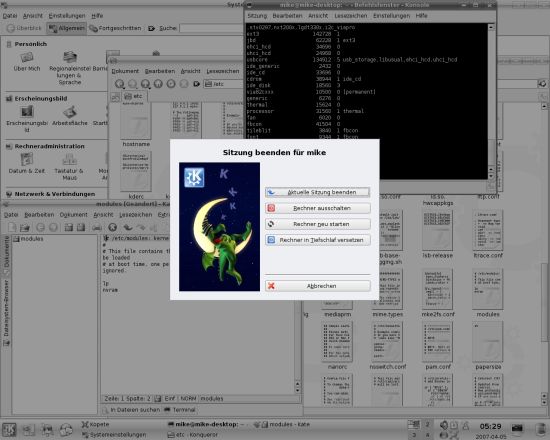Select mke2fs.conf file in Konqueror
The image size is (550, 440).
pos(437,294)
